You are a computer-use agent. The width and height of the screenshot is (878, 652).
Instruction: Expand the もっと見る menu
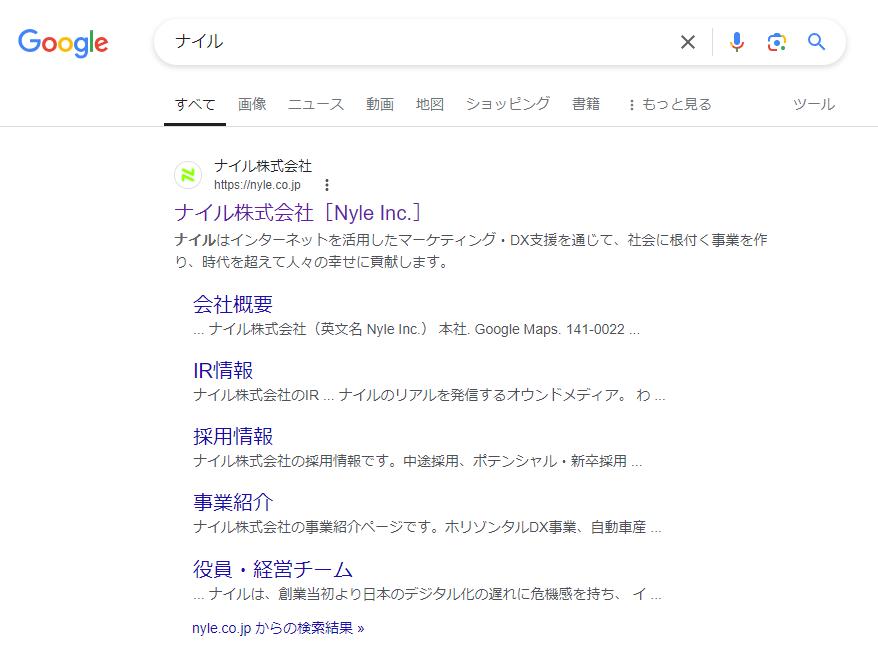click(x=670, y=105)
